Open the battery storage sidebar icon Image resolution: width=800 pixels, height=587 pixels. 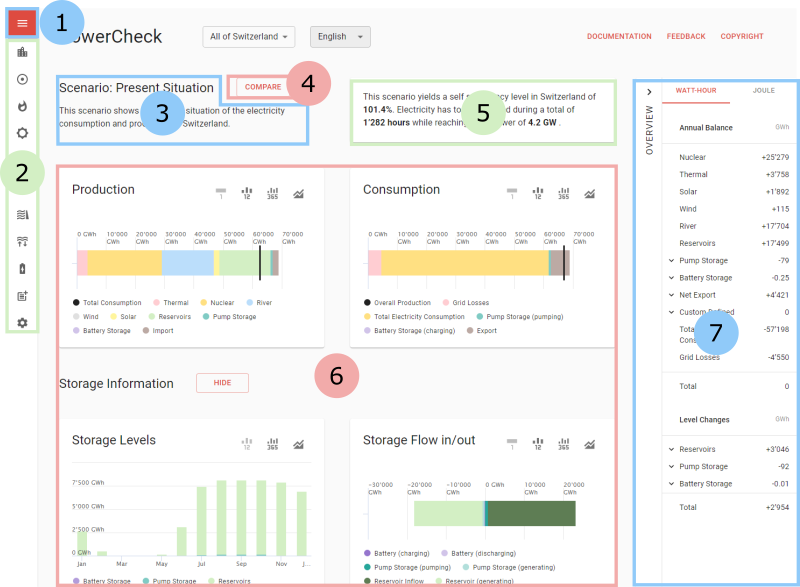click(x=23, y=269)
